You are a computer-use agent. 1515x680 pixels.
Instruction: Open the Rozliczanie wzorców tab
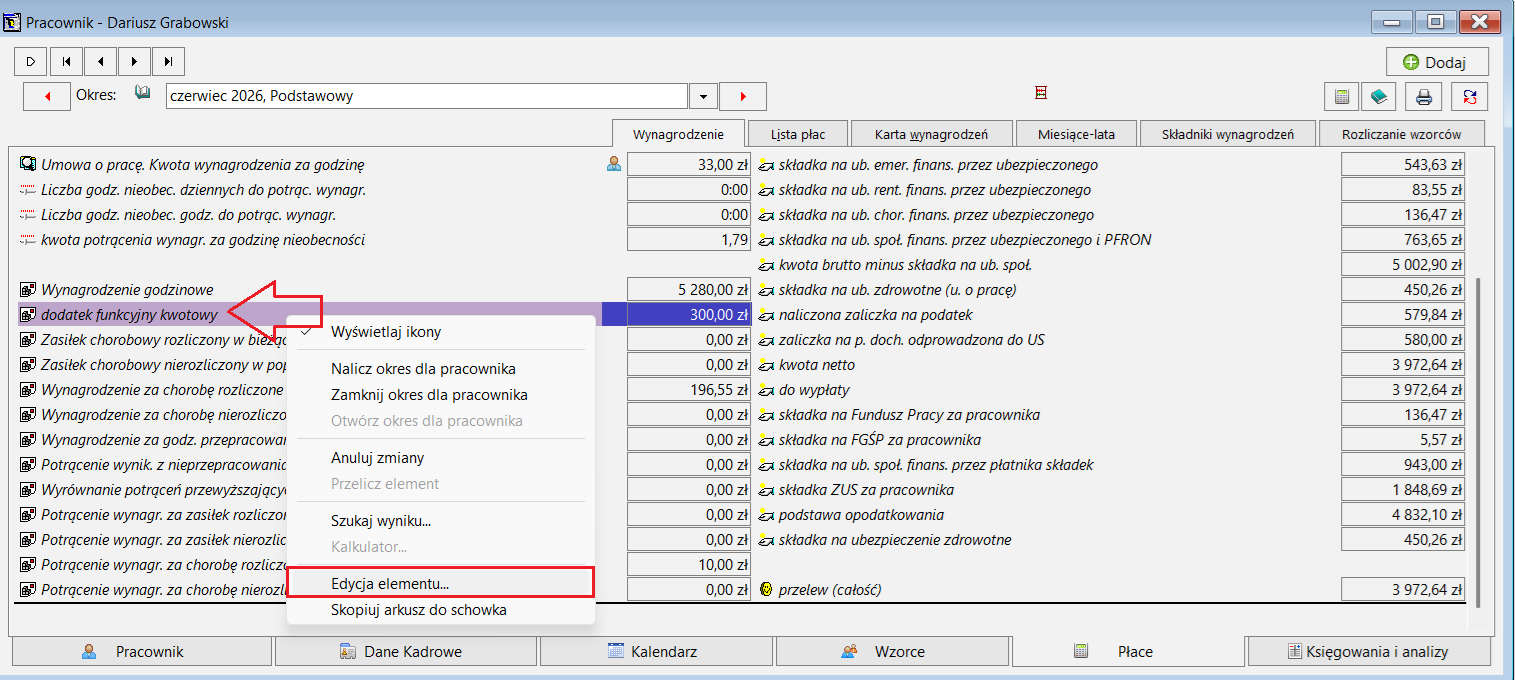point(1401,134)
